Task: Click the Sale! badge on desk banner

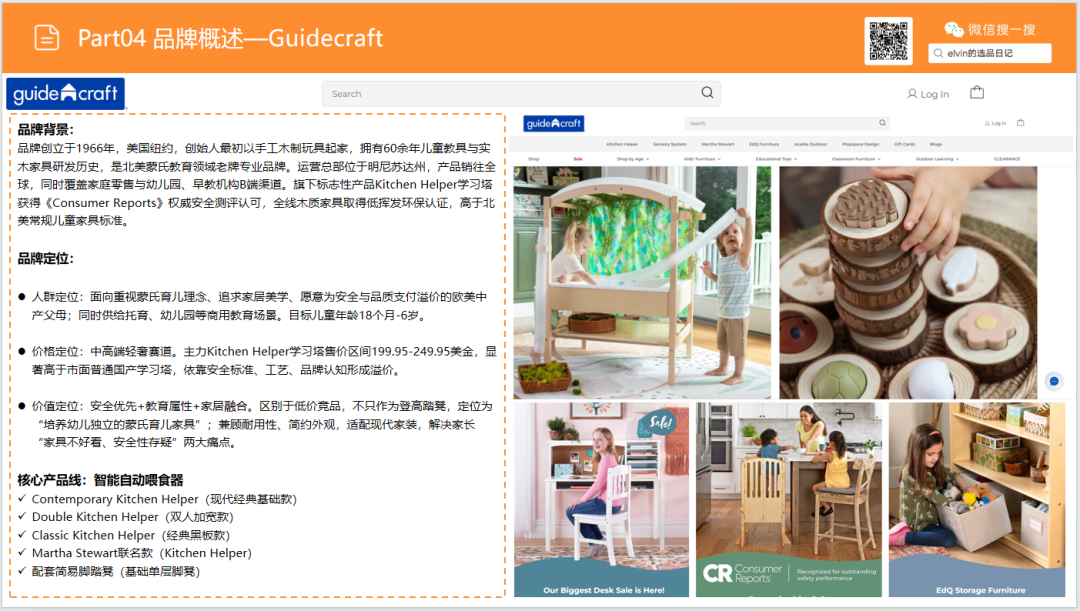Action: click(x=660, y=422)
